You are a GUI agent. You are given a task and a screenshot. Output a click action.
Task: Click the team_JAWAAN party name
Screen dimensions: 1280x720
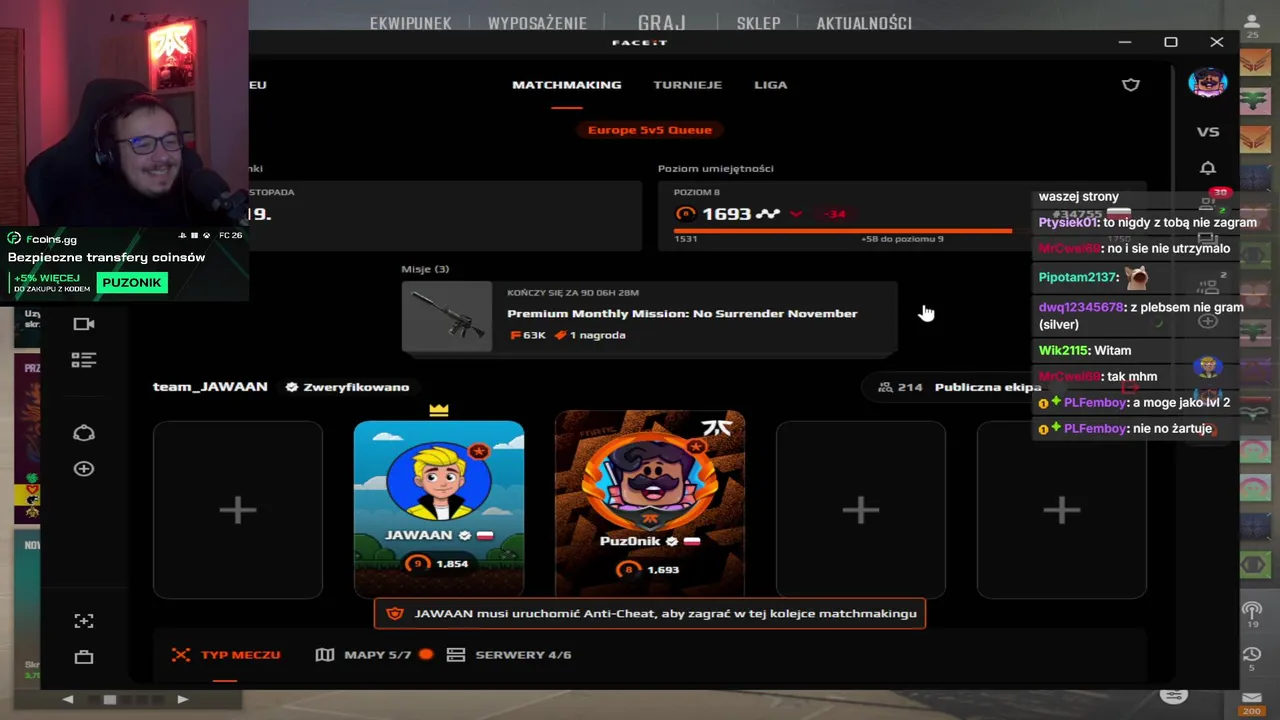[210, 387]
